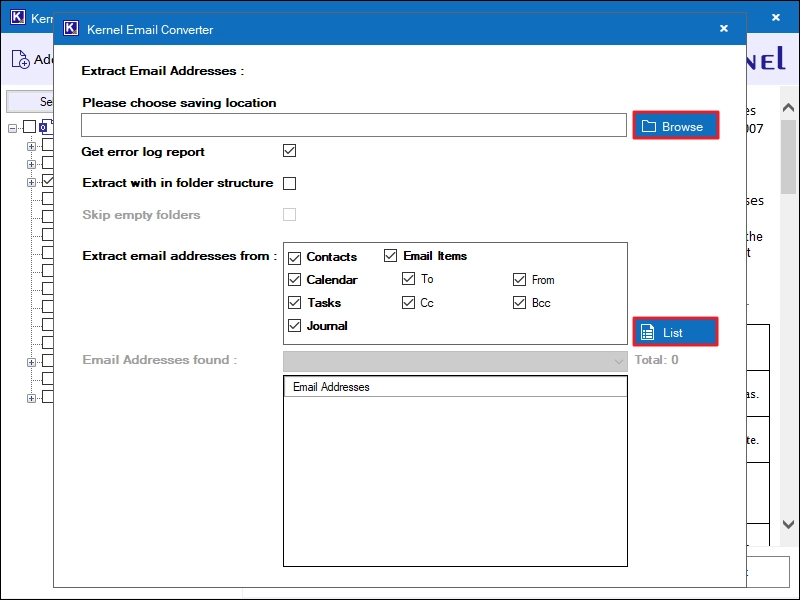Click the List button
The width and height of the screenshot is (800, 600).
point(676,332)
